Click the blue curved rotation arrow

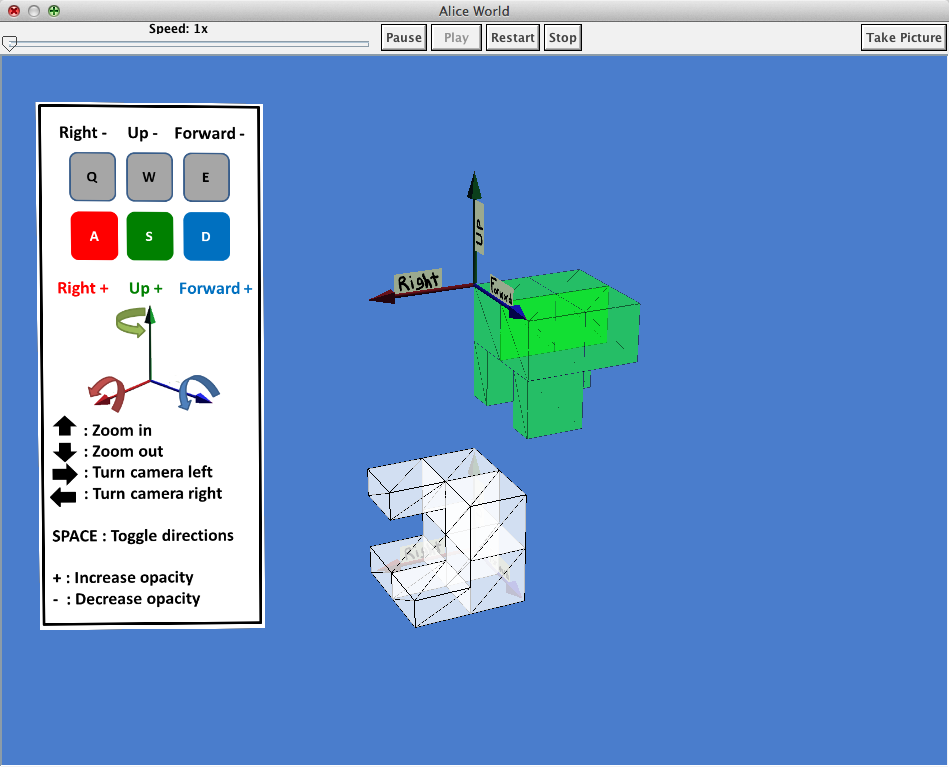[196, 391]
